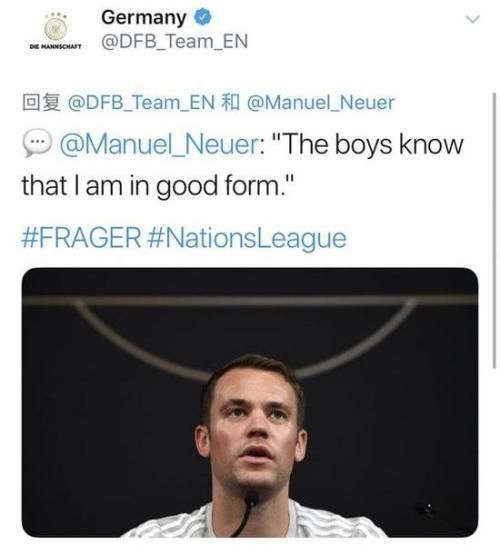Viewport: 500px width, 545px height.
Task: Click the 和 text between the mentions
Action: (230, 103)
